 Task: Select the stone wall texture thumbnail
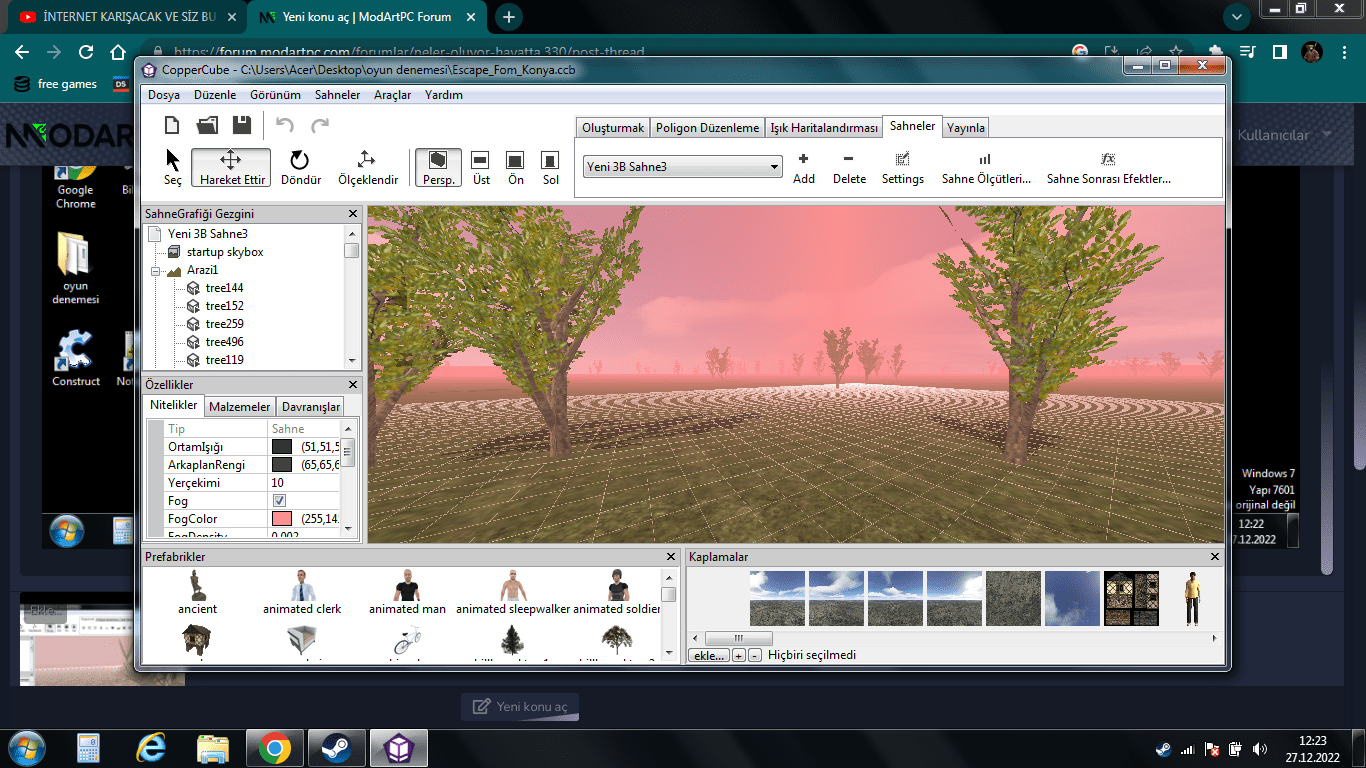[1013, 599]
